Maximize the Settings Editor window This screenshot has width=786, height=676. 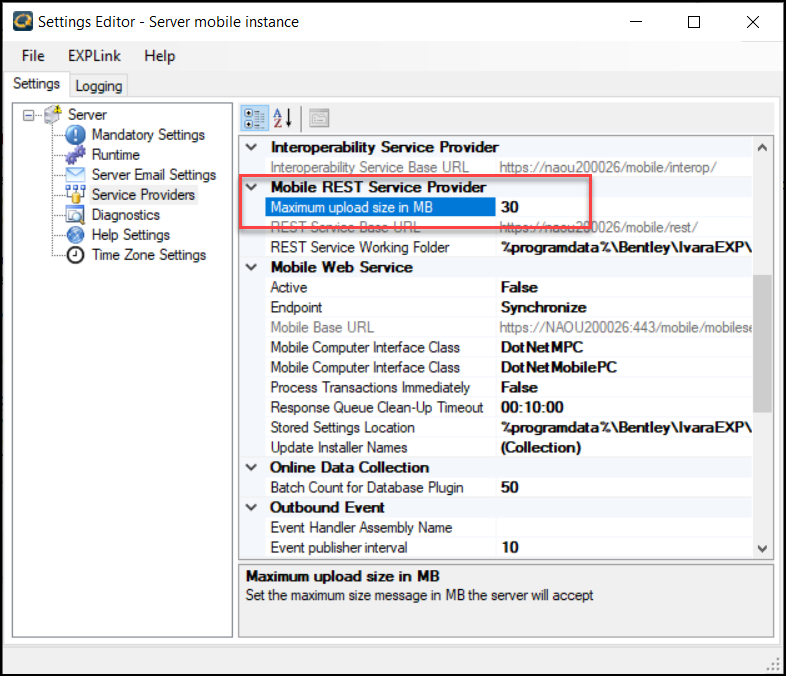tap(694, 22)
